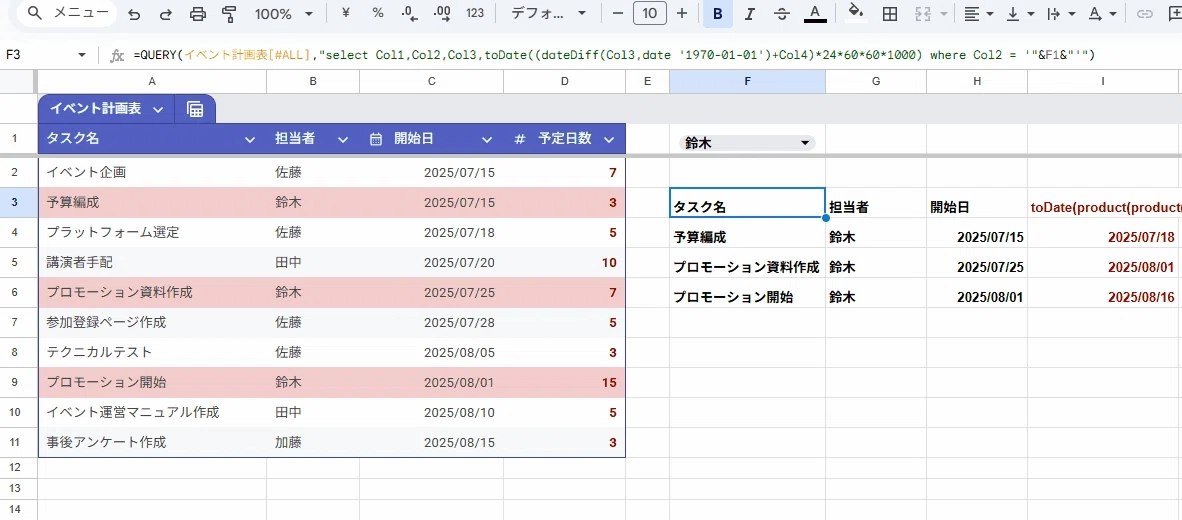
Task: Open text rotation options
Action: (1104, 14)
